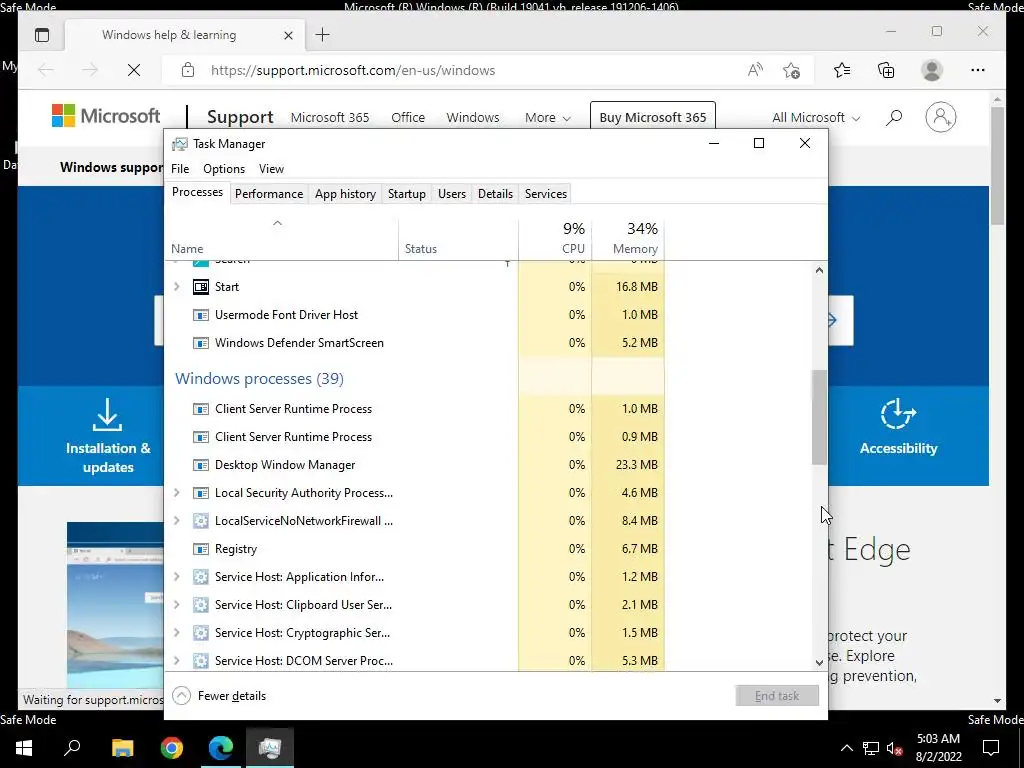This screenshot has height=768, width=1024.
Task: Click the Registry process icon
Action: (200, 549)
